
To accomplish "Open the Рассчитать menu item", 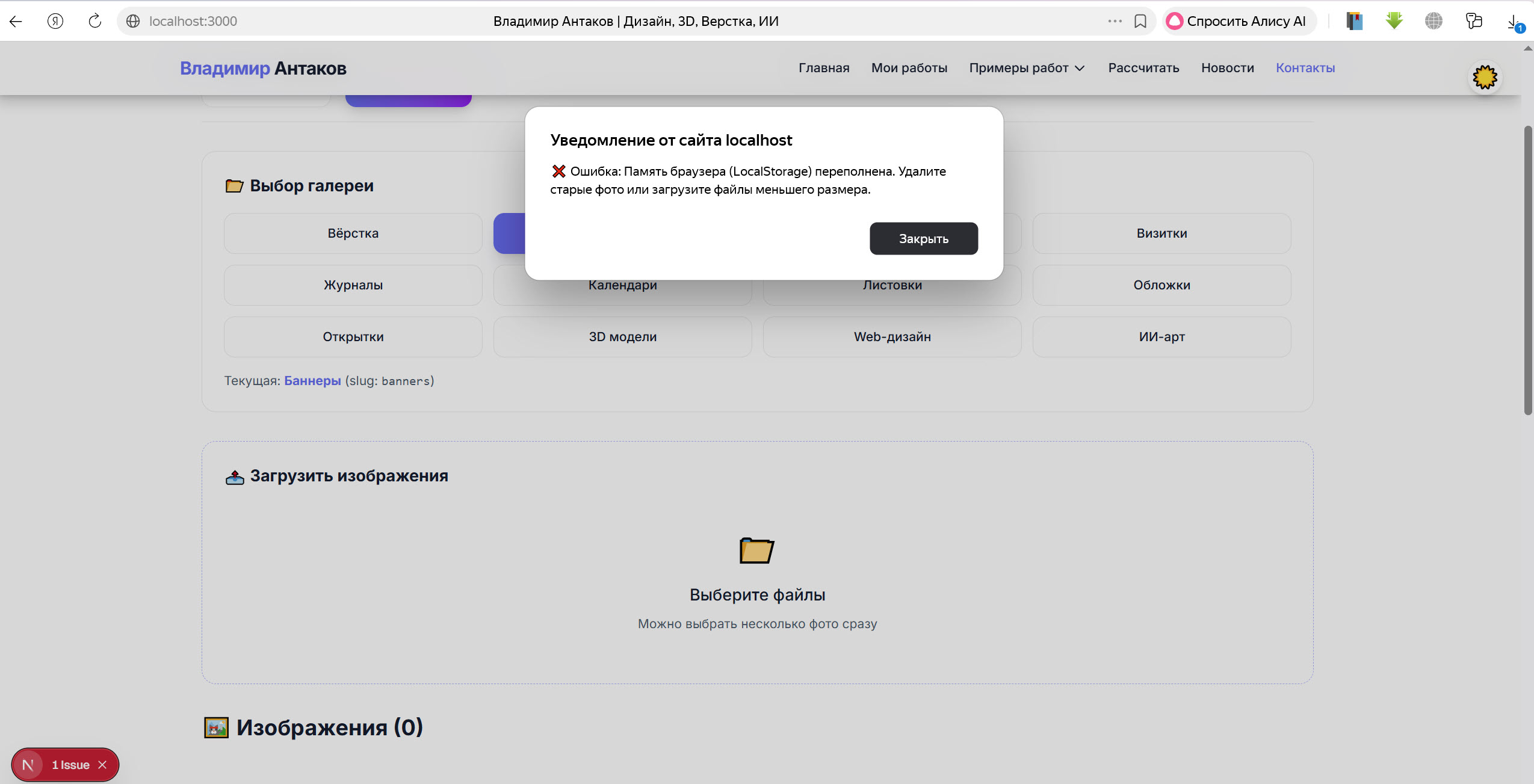I will point(1143,68).
